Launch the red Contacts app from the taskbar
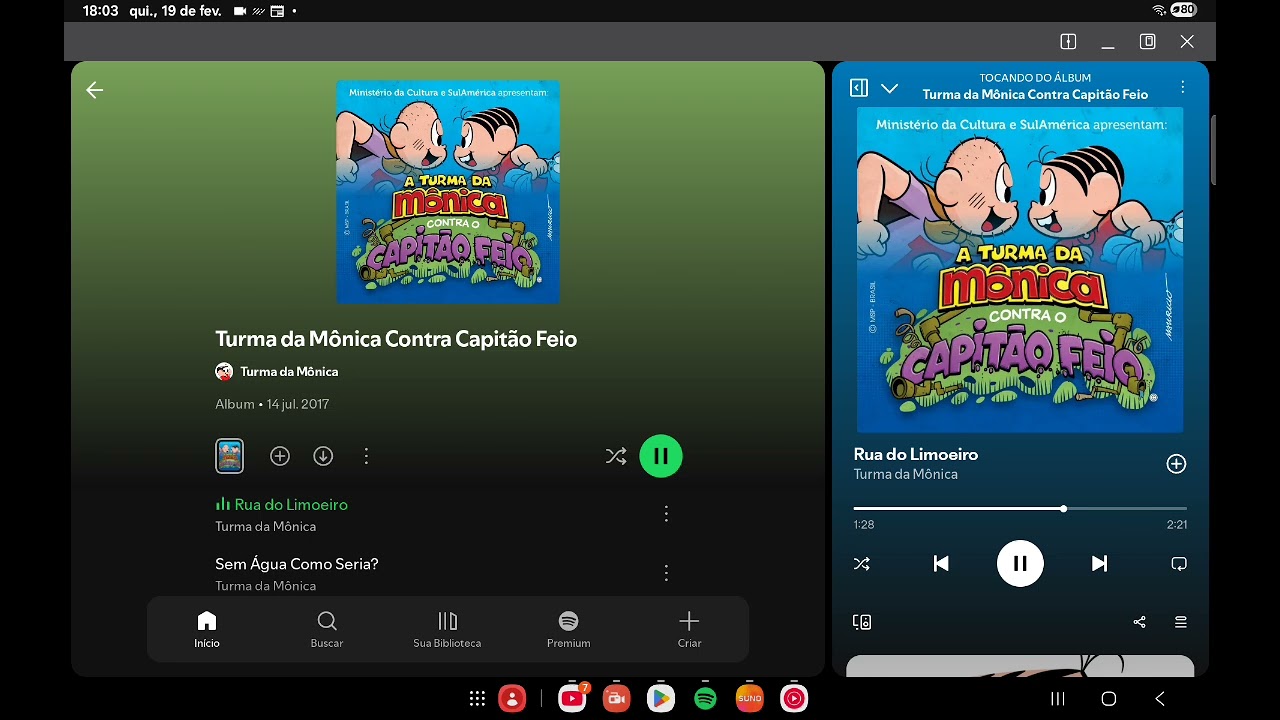 point(512,699)
